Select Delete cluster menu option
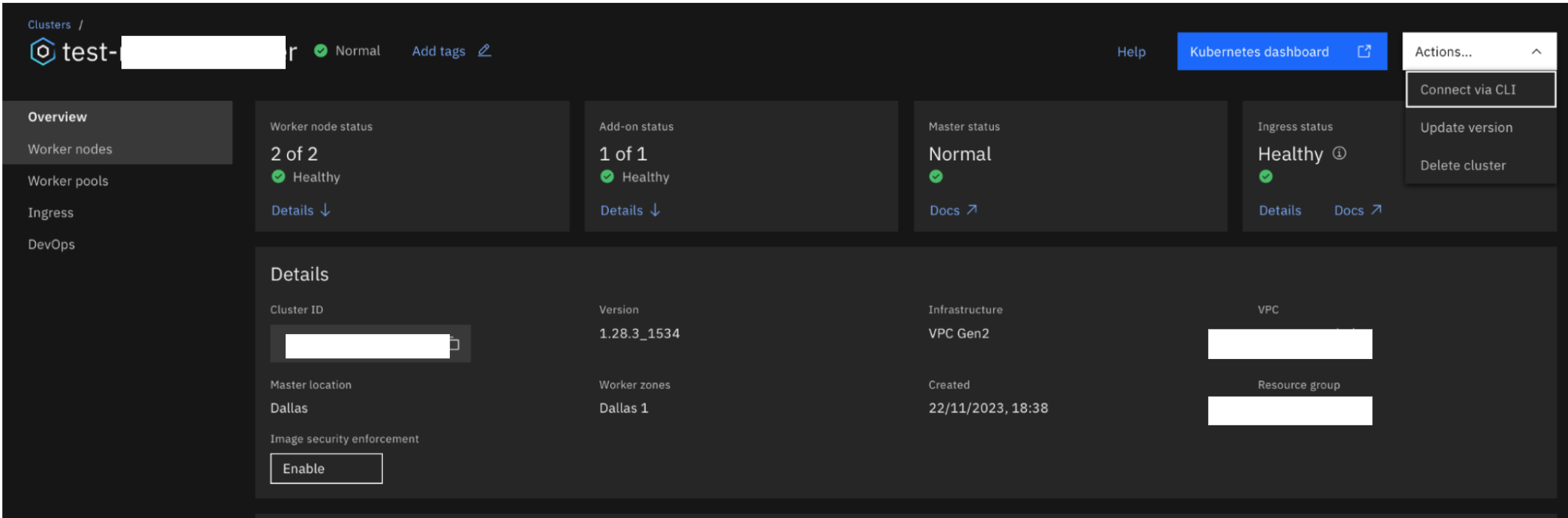This screenshot has height=518, width=1568. pyautogui.click(x=1462, y=166)
